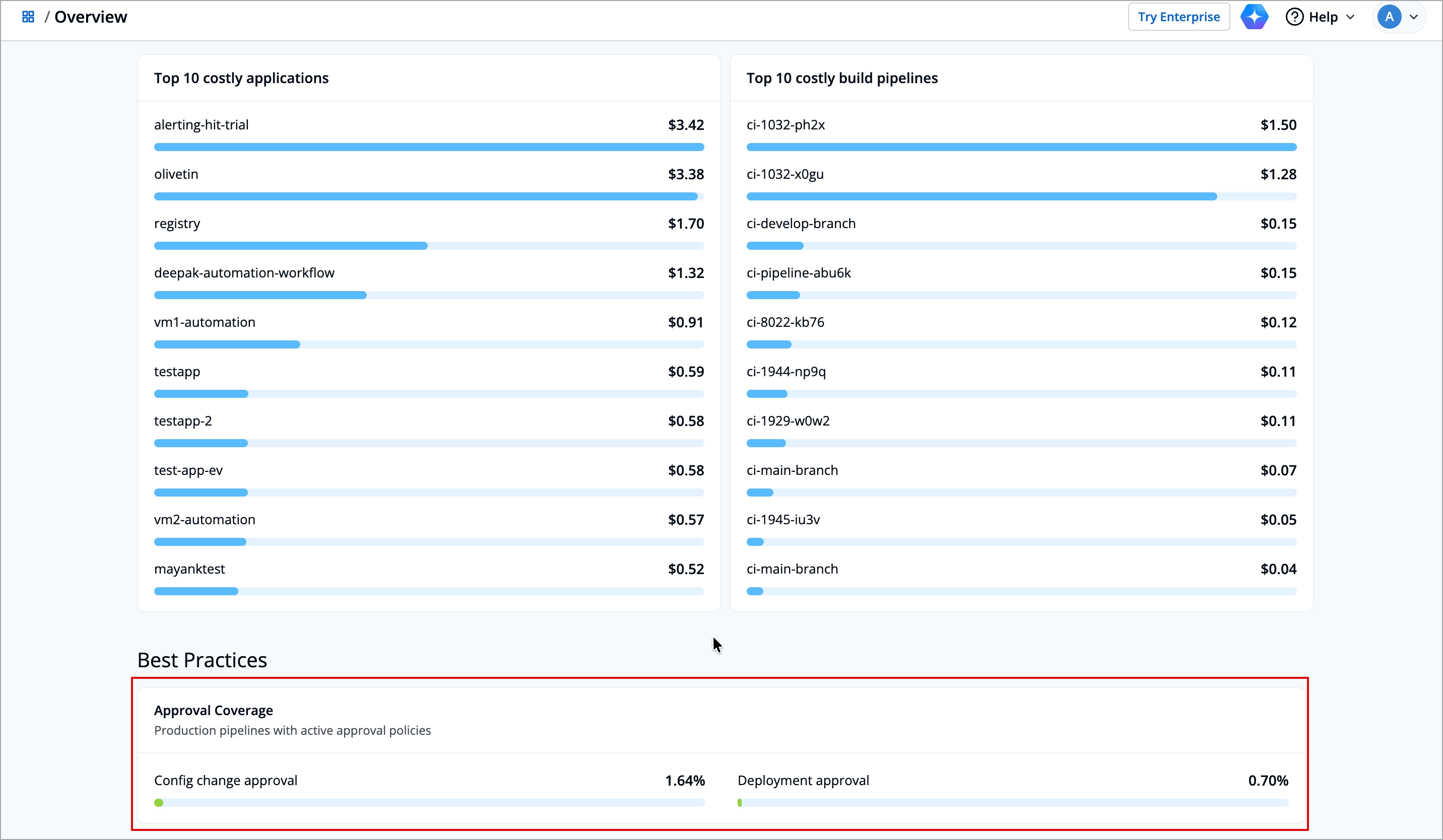Click the grid apps icon beside Overview
The height and width of the screenshot is (840, 1443).
coord(28,17)
